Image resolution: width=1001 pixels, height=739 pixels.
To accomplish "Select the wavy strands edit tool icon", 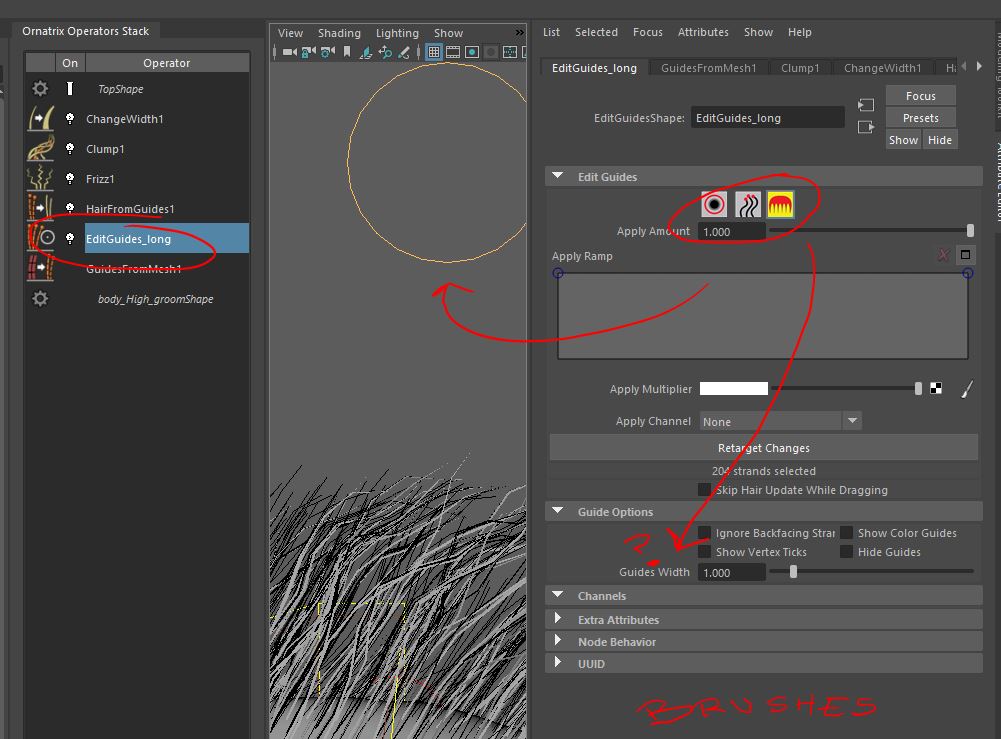I will coord(747,205).
